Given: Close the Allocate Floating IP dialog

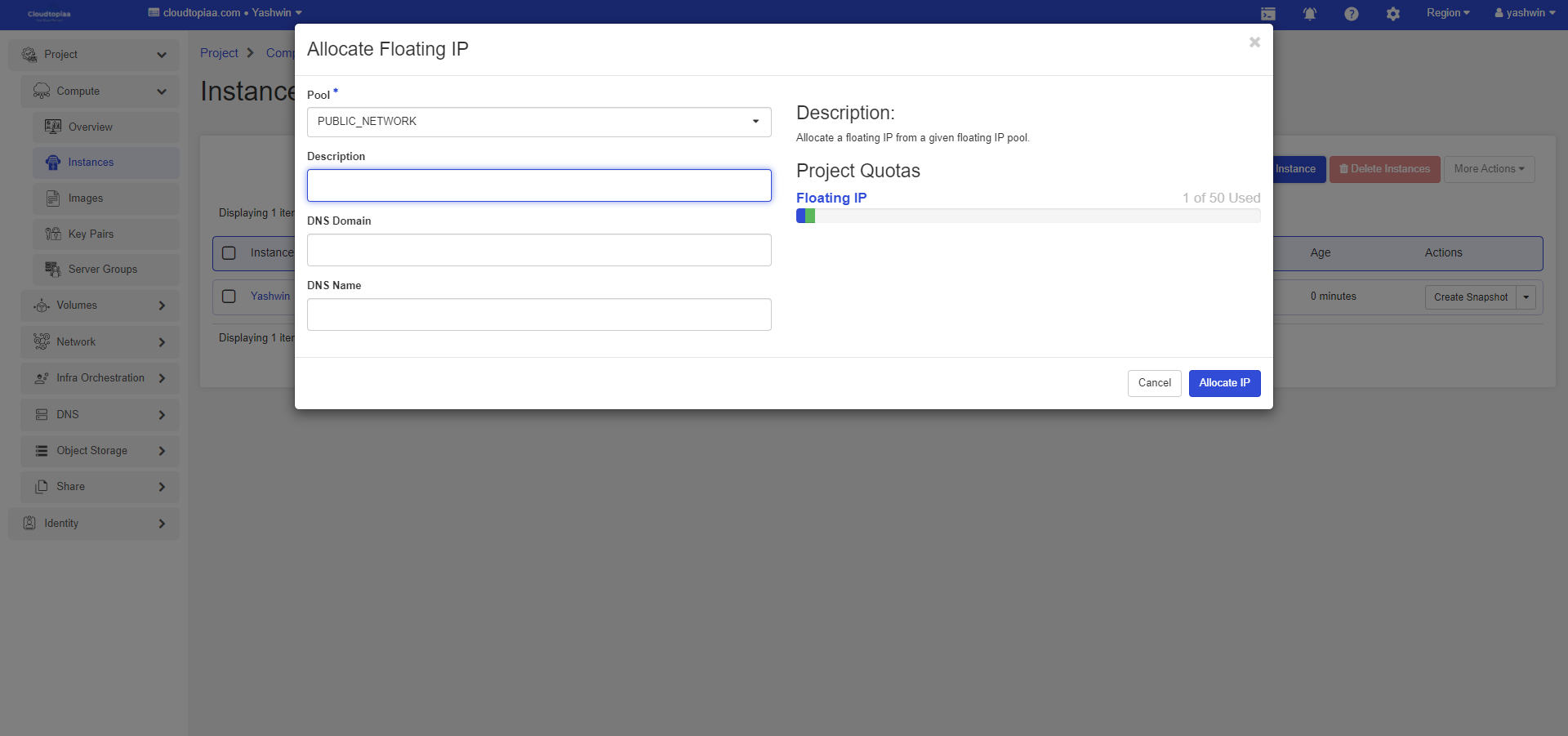Looking at the screenshot, I should [x=1254, y=42].
